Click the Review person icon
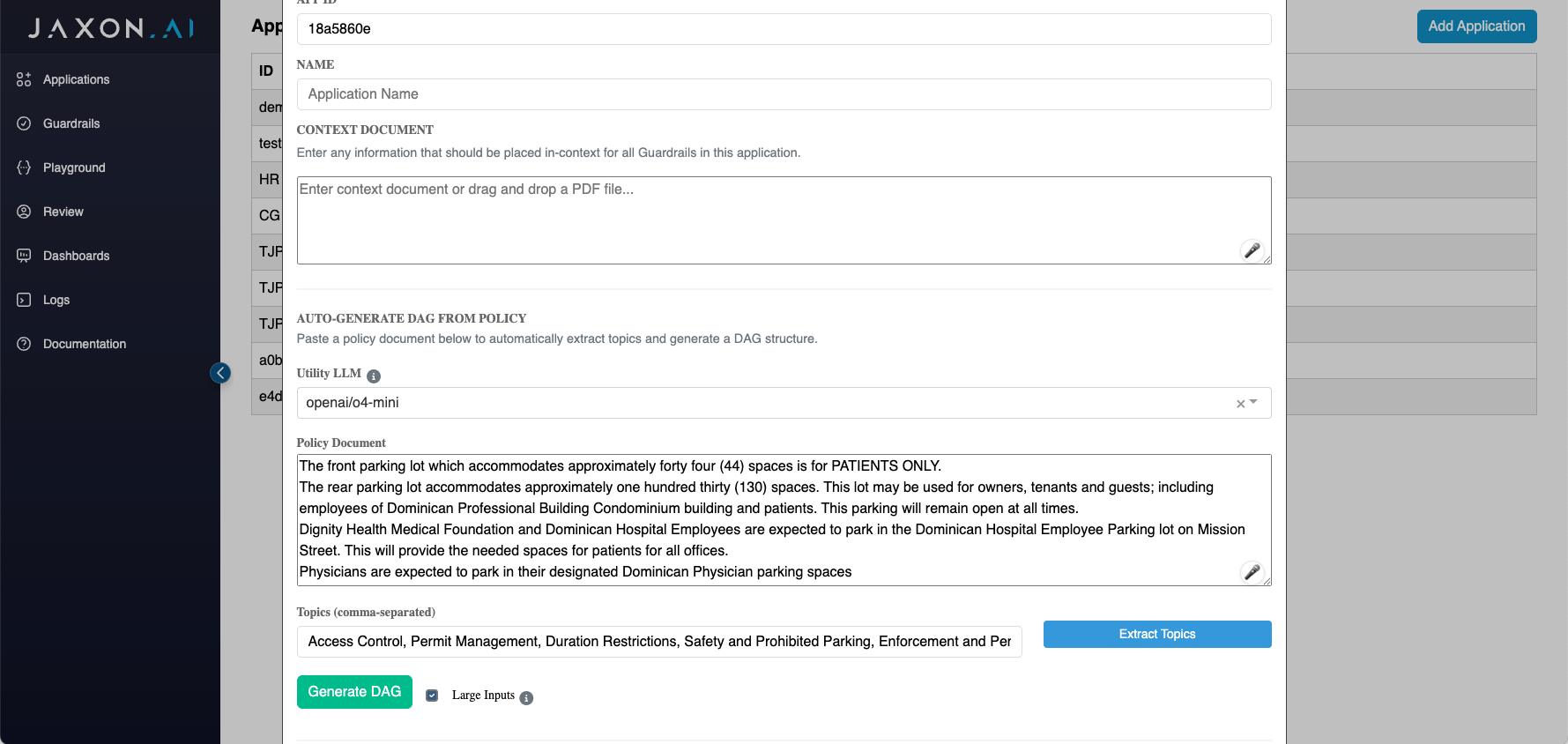Screen dimensions: 1568x744 [x=24, y=212]
